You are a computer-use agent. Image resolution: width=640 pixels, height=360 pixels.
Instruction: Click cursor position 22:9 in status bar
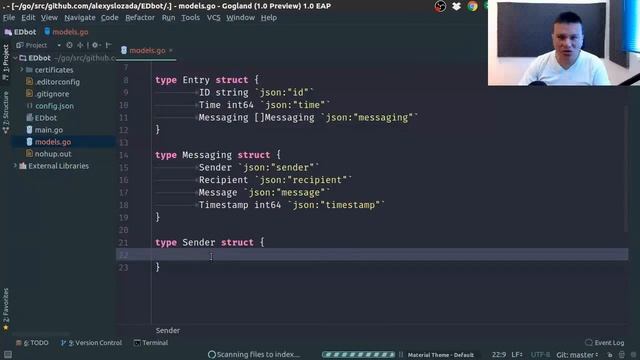(x=499, y=355)
